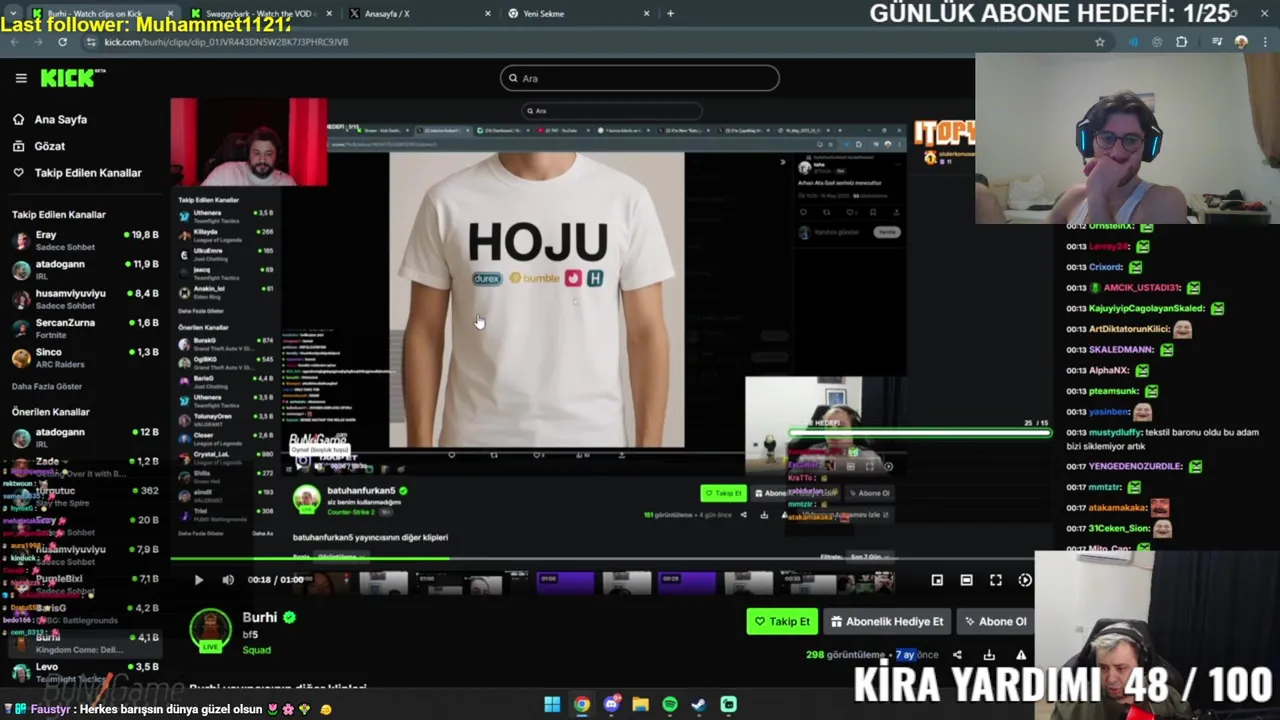Image resolution: width=1280 pixels, height=720 pixels.
Task: Toggle mini-player mode icon
Action: (937, 580)
